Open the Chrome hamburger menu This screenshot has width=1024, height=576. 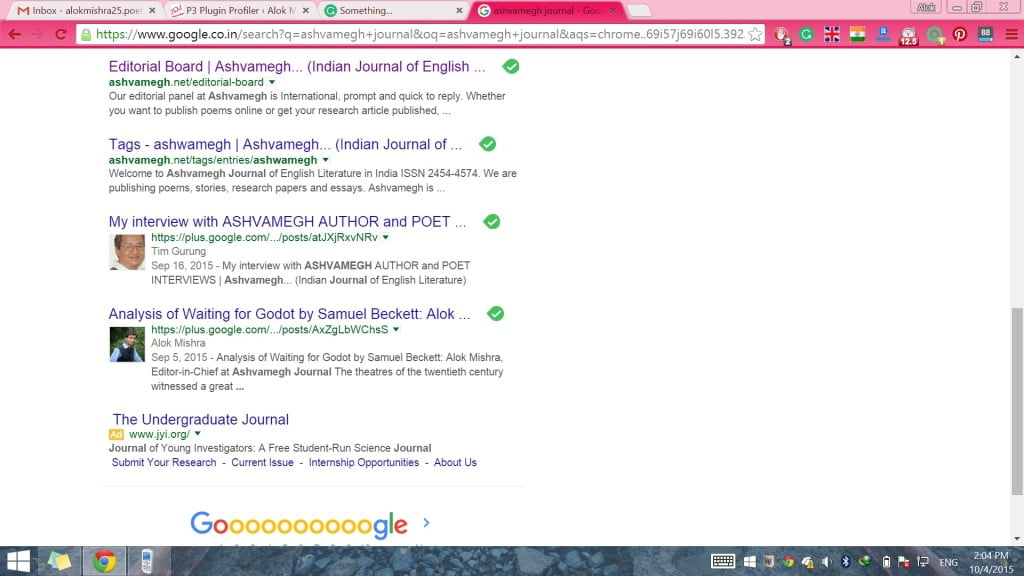pos(1011,34)
